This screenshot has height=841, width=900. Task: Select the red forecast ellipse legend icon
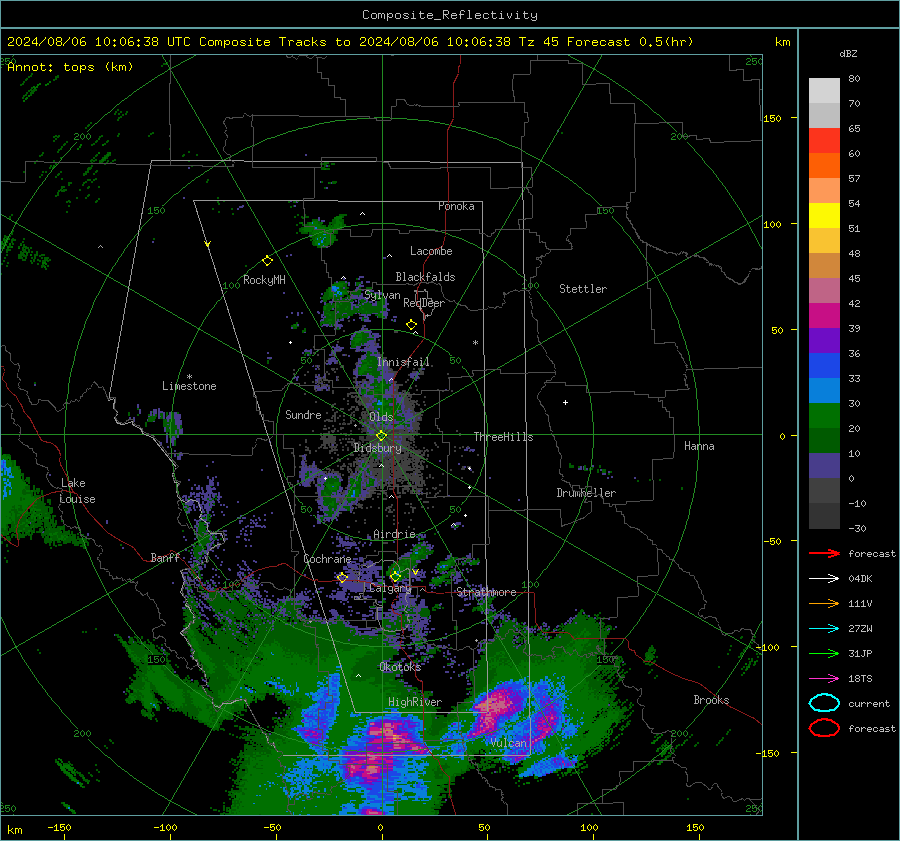pos(824,728)
